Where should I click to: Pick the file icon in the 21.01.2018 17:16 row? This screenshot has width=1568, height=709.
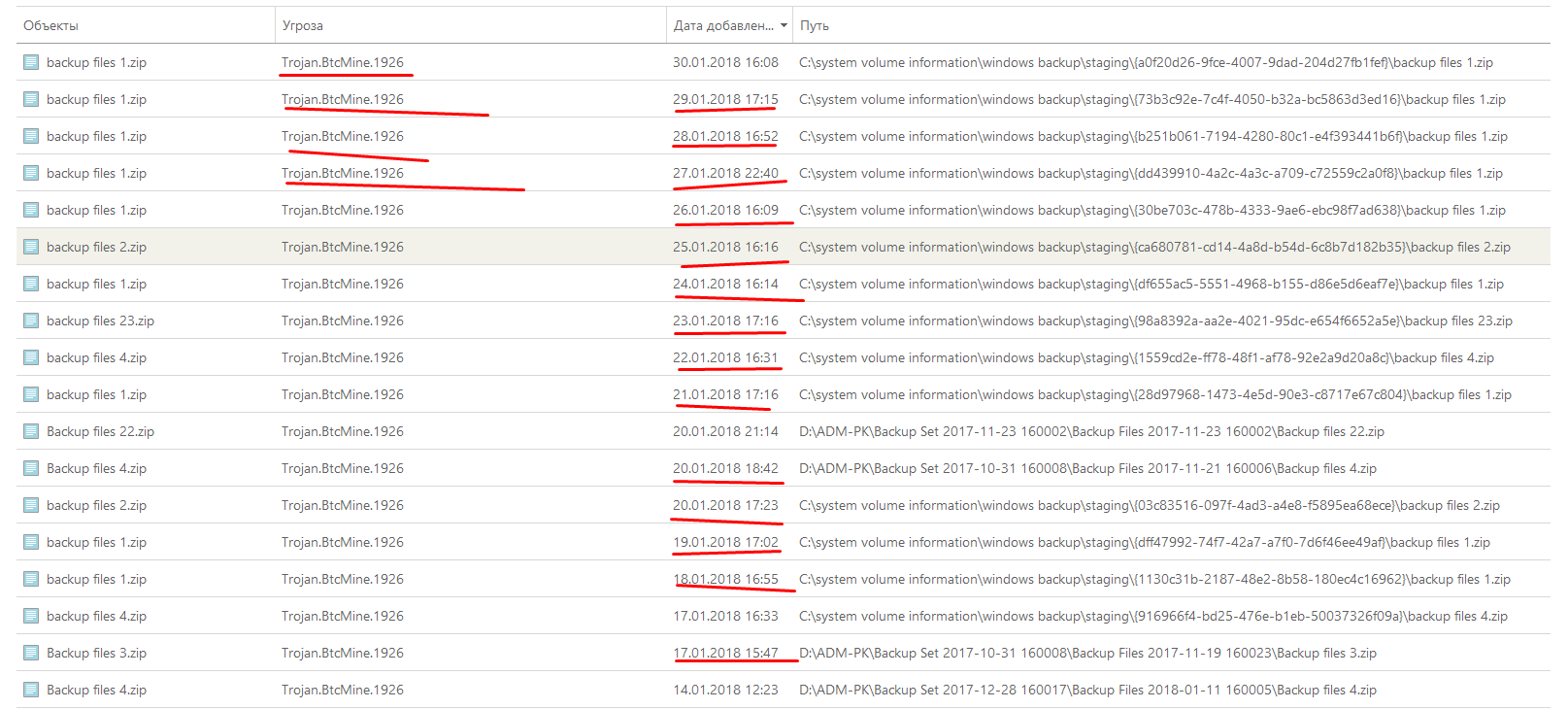(31, 394)
